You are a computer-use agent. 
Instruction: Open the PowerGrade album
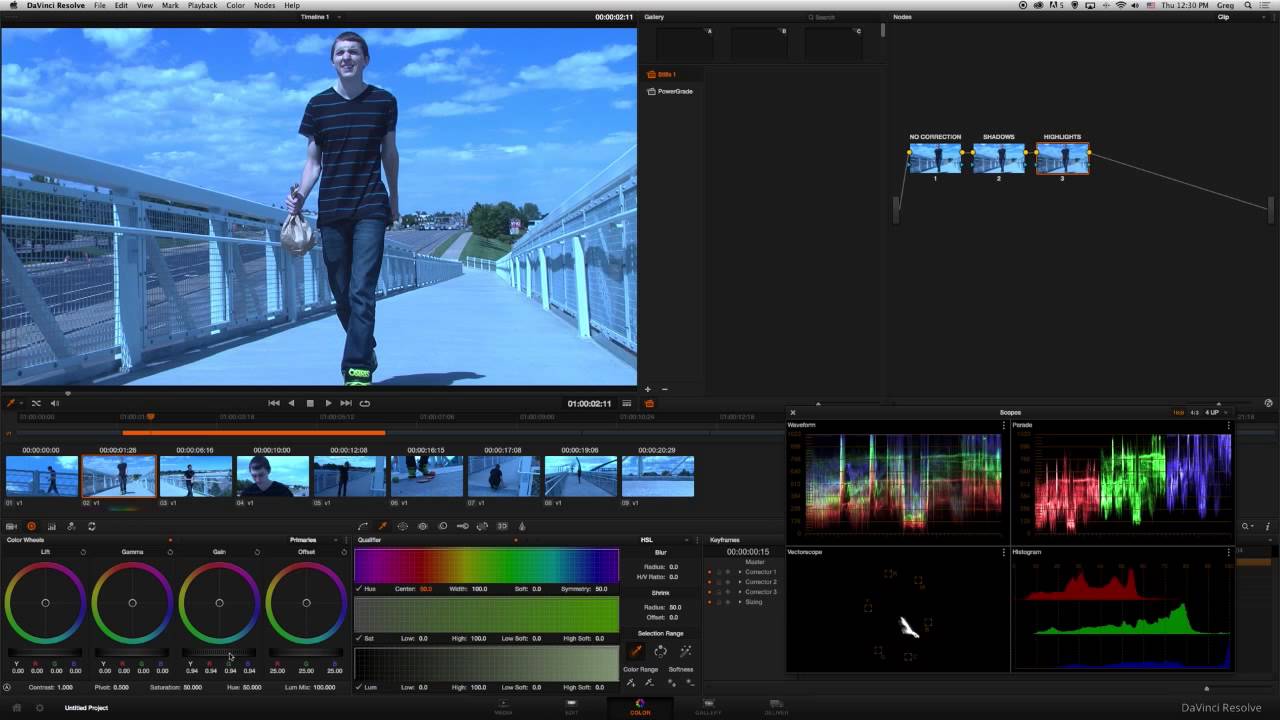click(x=670, y=91)
